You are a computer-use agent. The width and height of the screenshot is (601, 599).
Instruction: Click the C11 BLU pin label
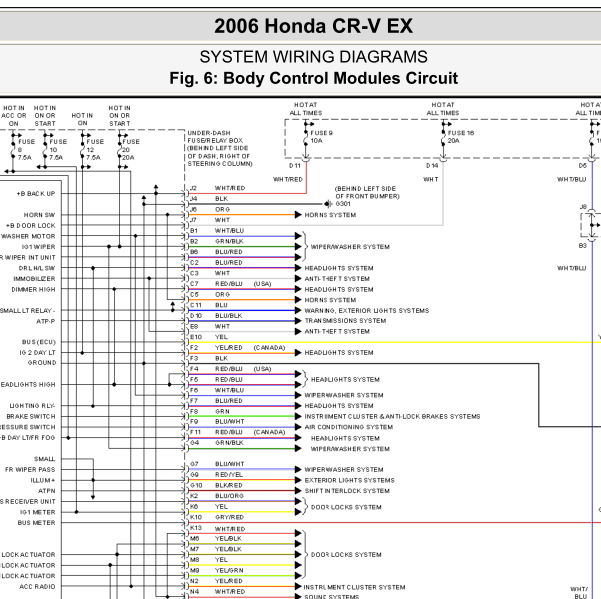point(209,305)
